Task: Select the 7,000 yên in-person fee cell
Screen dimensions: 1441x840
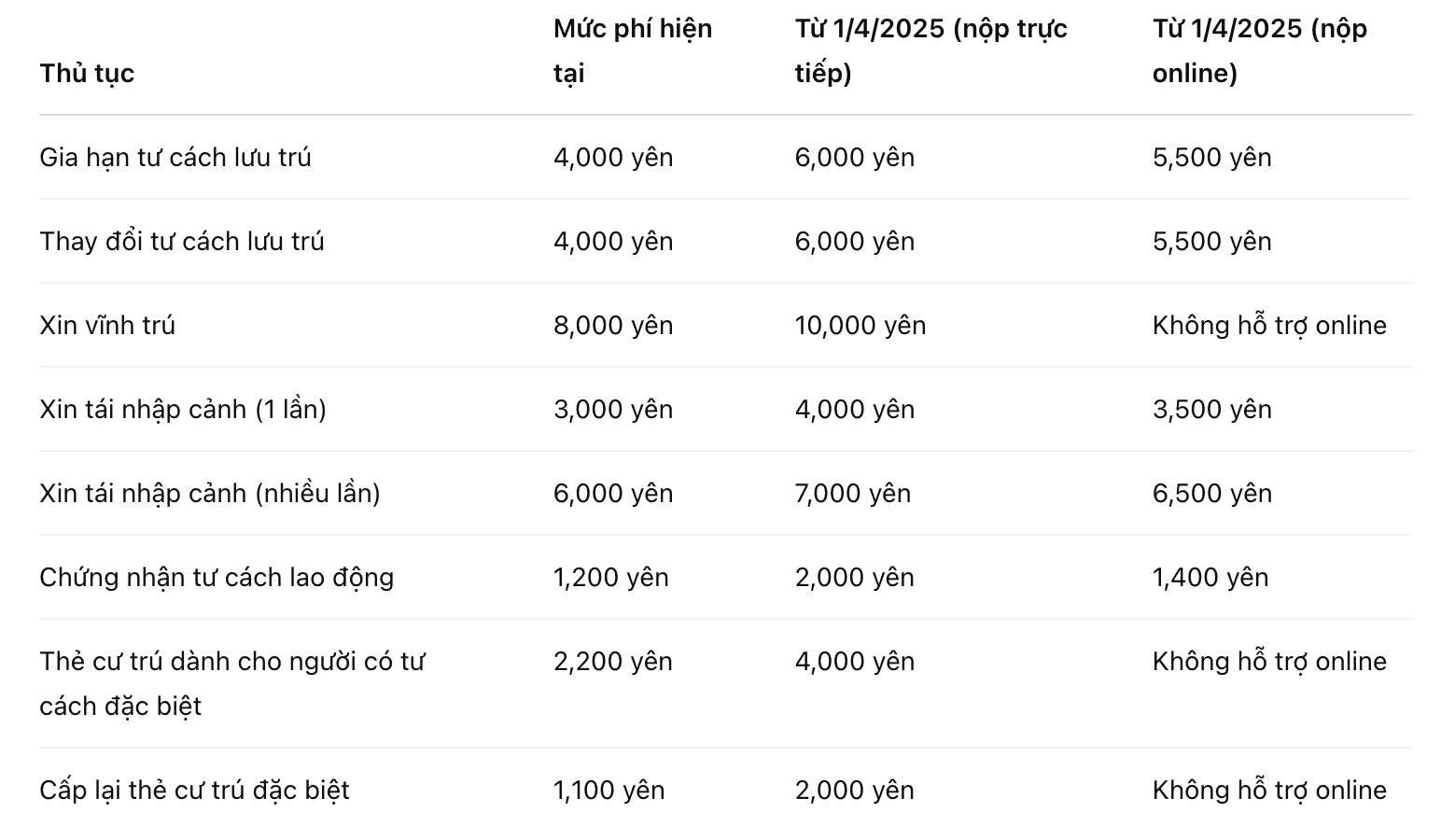Action: (x=853, y=493)
